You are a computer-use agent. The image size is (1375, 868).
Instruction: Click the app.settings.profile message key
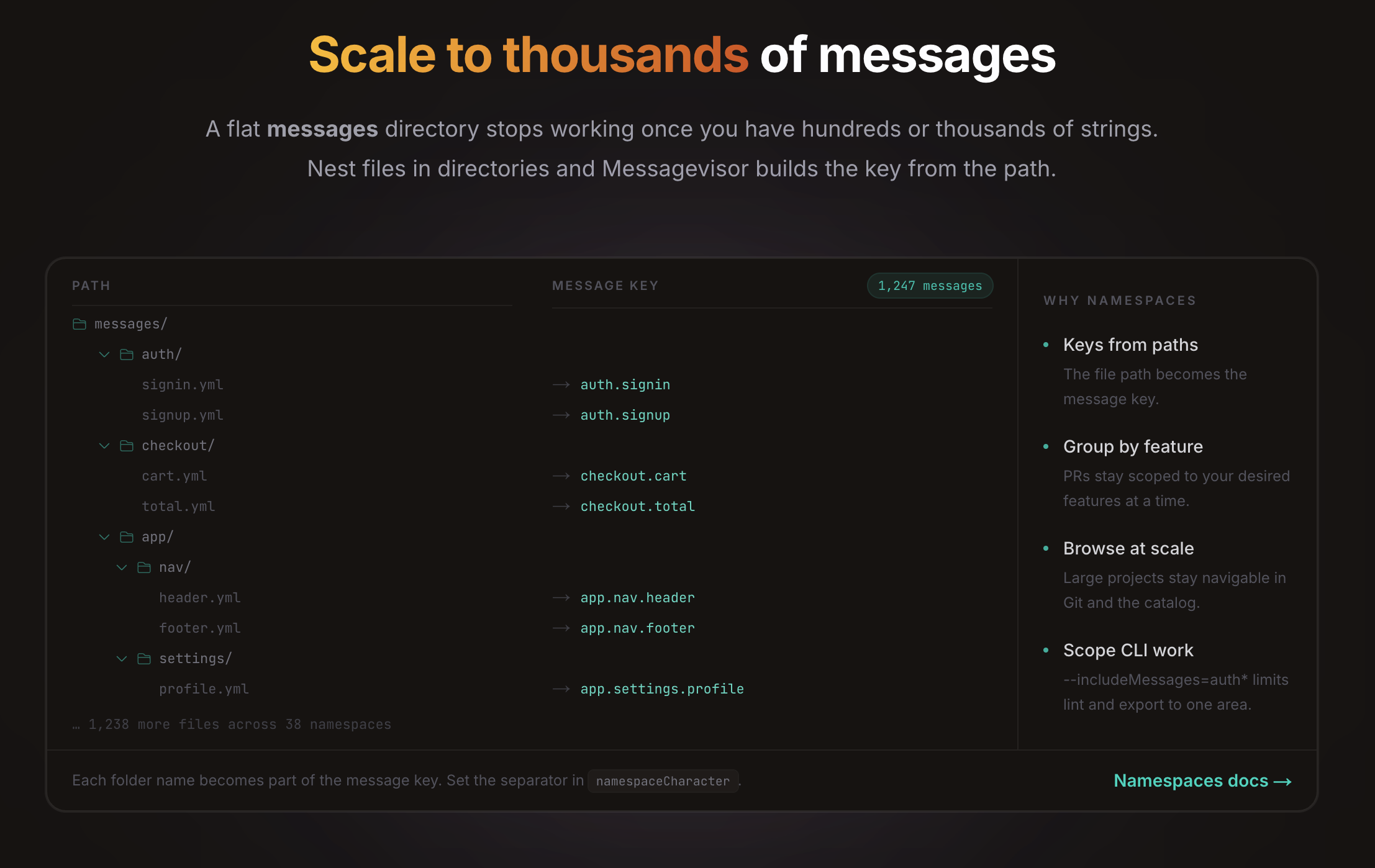[662, 689]
